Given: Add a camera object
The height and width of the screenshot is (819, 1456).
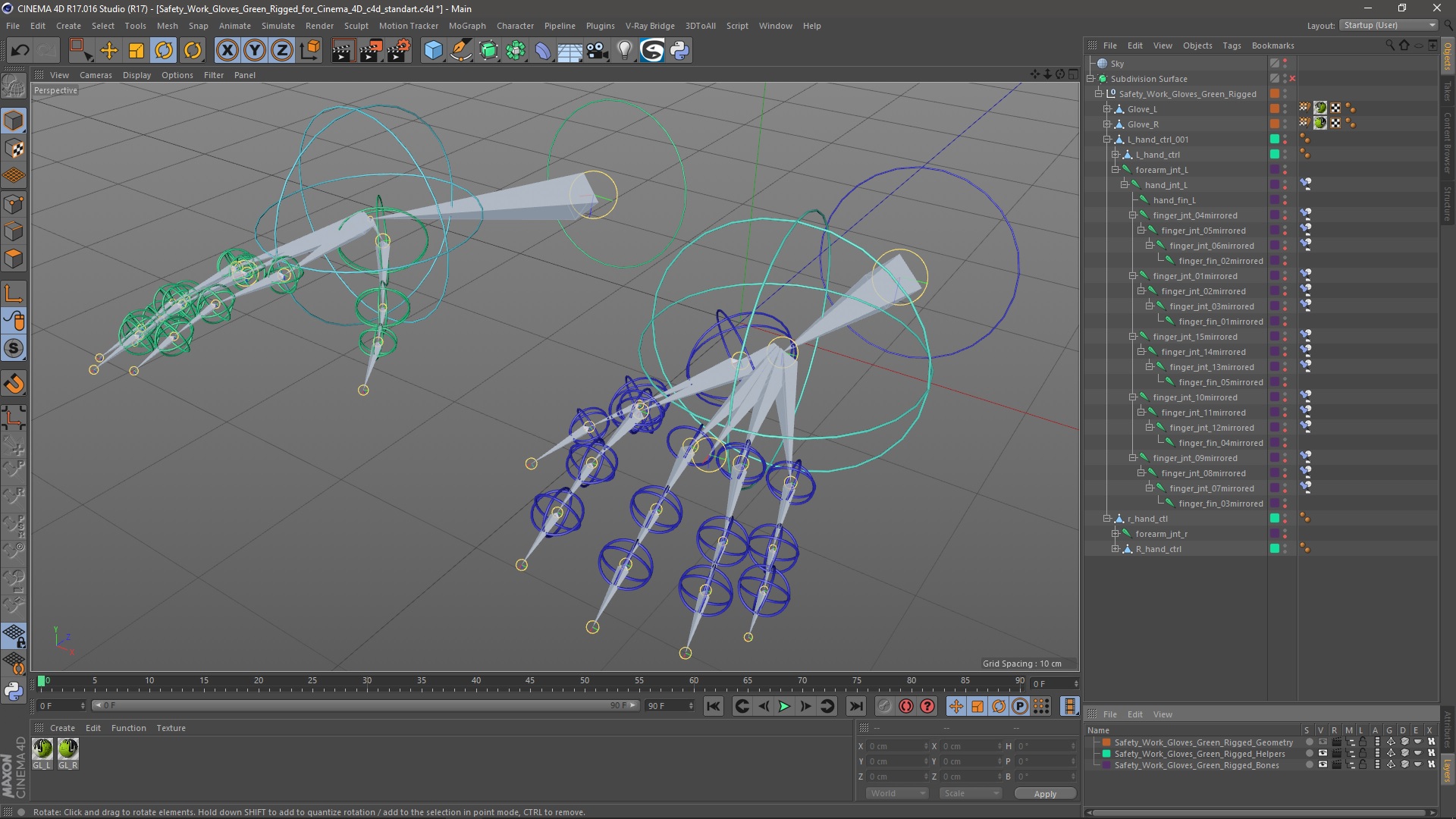Looking at the screenshot, I should tap(598, 51).
